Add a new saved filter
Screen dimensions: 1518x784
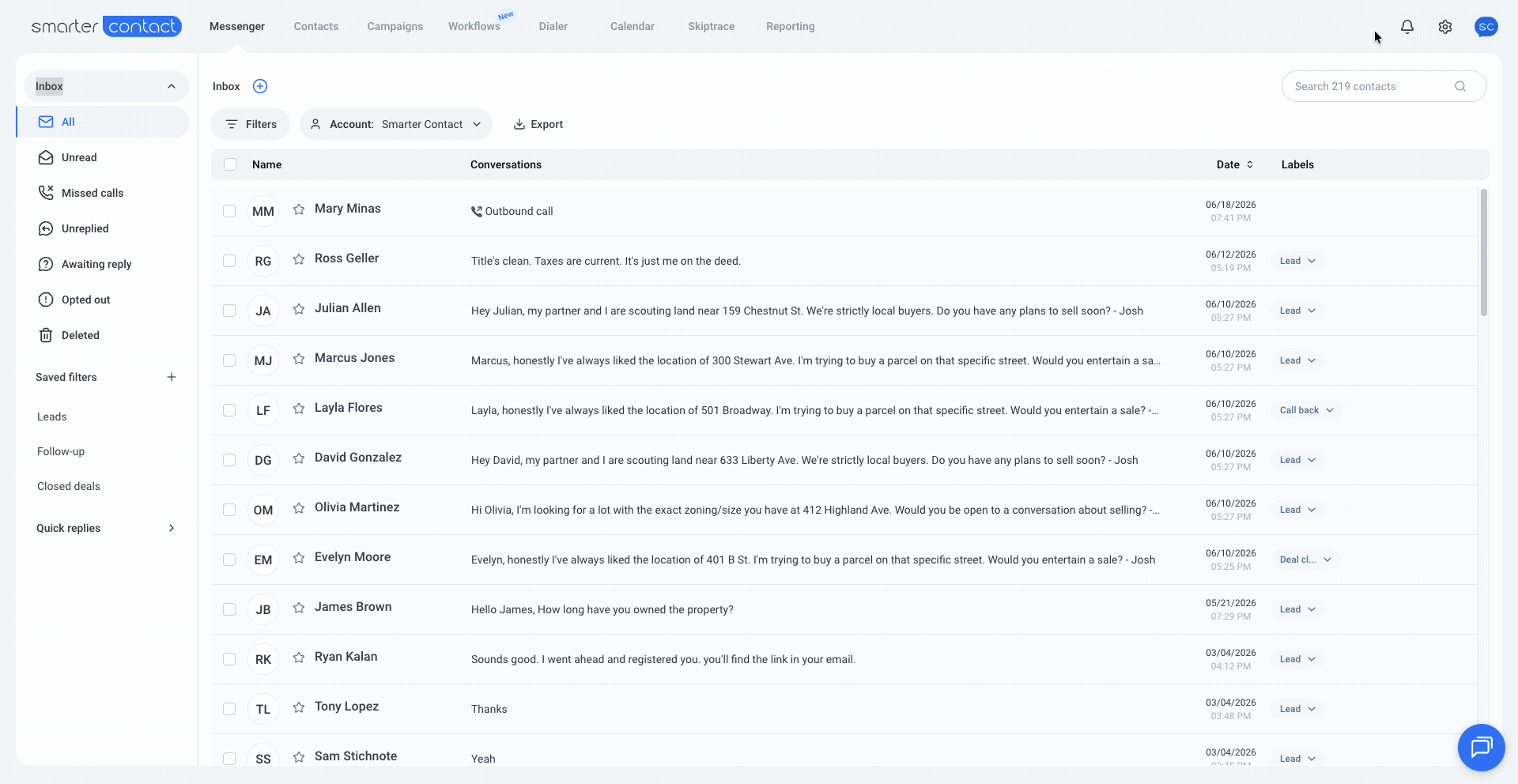click(x=172, y=377)
